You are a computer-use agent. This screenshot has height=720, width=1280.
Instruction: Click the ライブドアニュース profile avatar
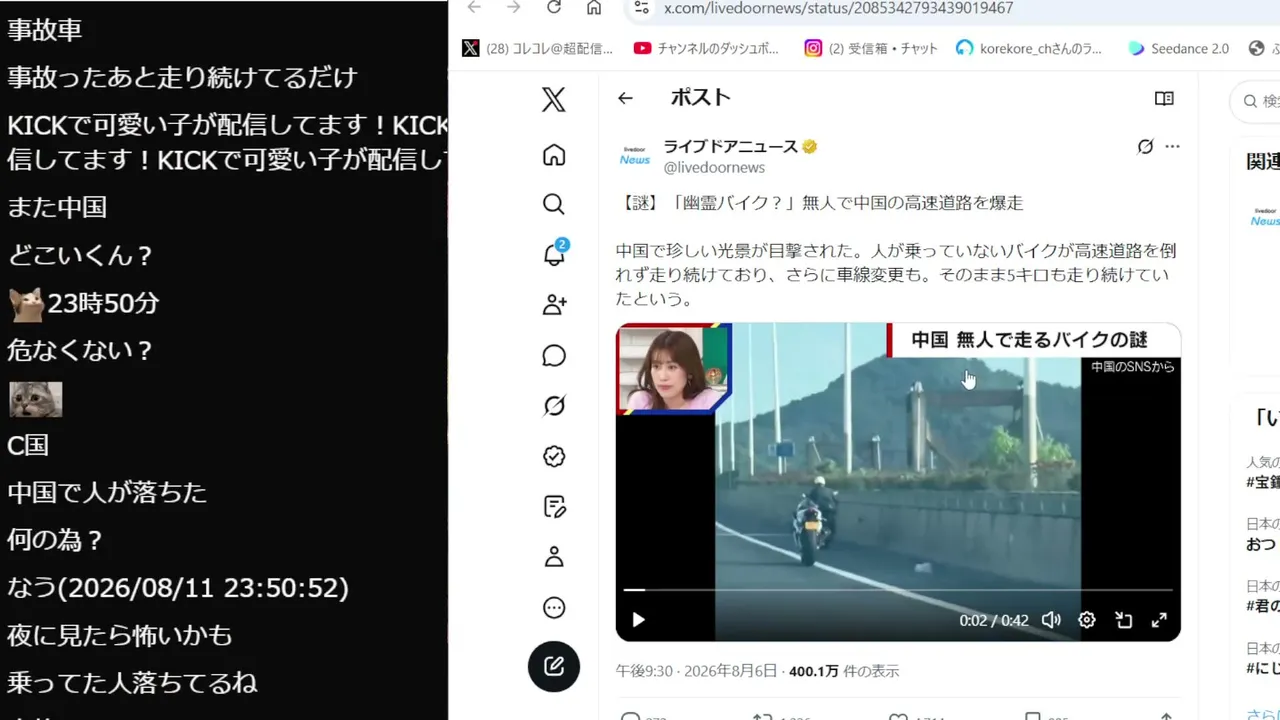coord(635,156)
